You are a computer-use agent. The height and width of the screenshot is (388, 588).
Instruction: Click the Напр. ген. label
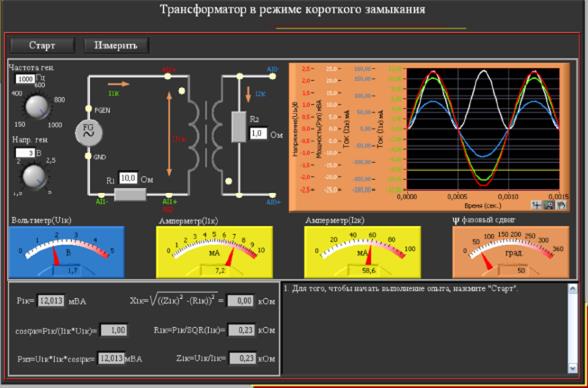(x=30, y=140)
